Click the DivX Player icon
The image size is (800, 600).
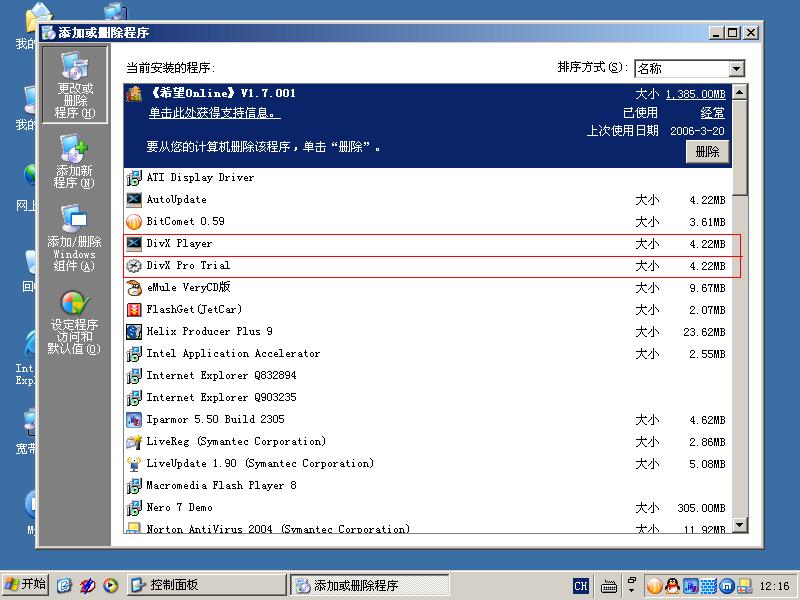134,243
